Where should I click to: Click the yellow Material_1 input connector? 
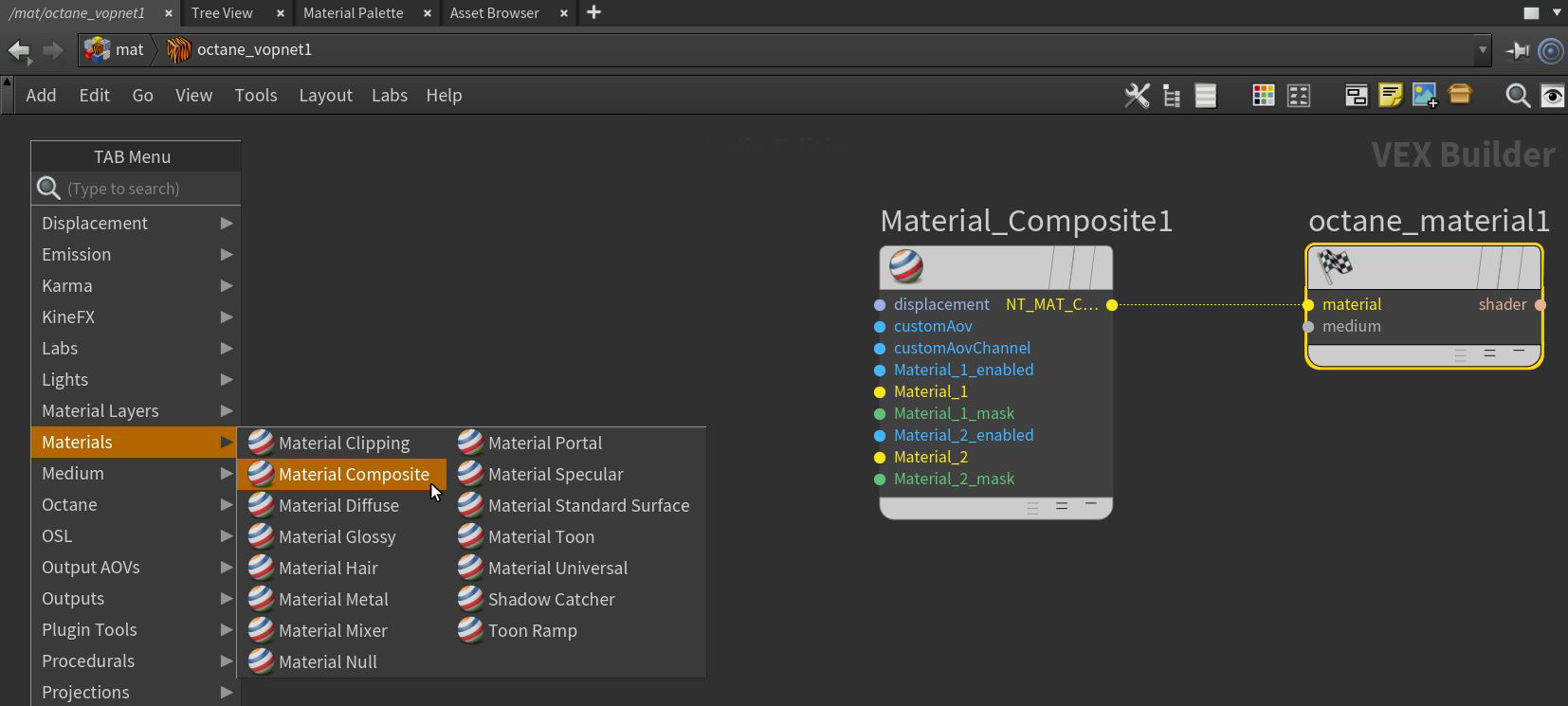[880, 392]
